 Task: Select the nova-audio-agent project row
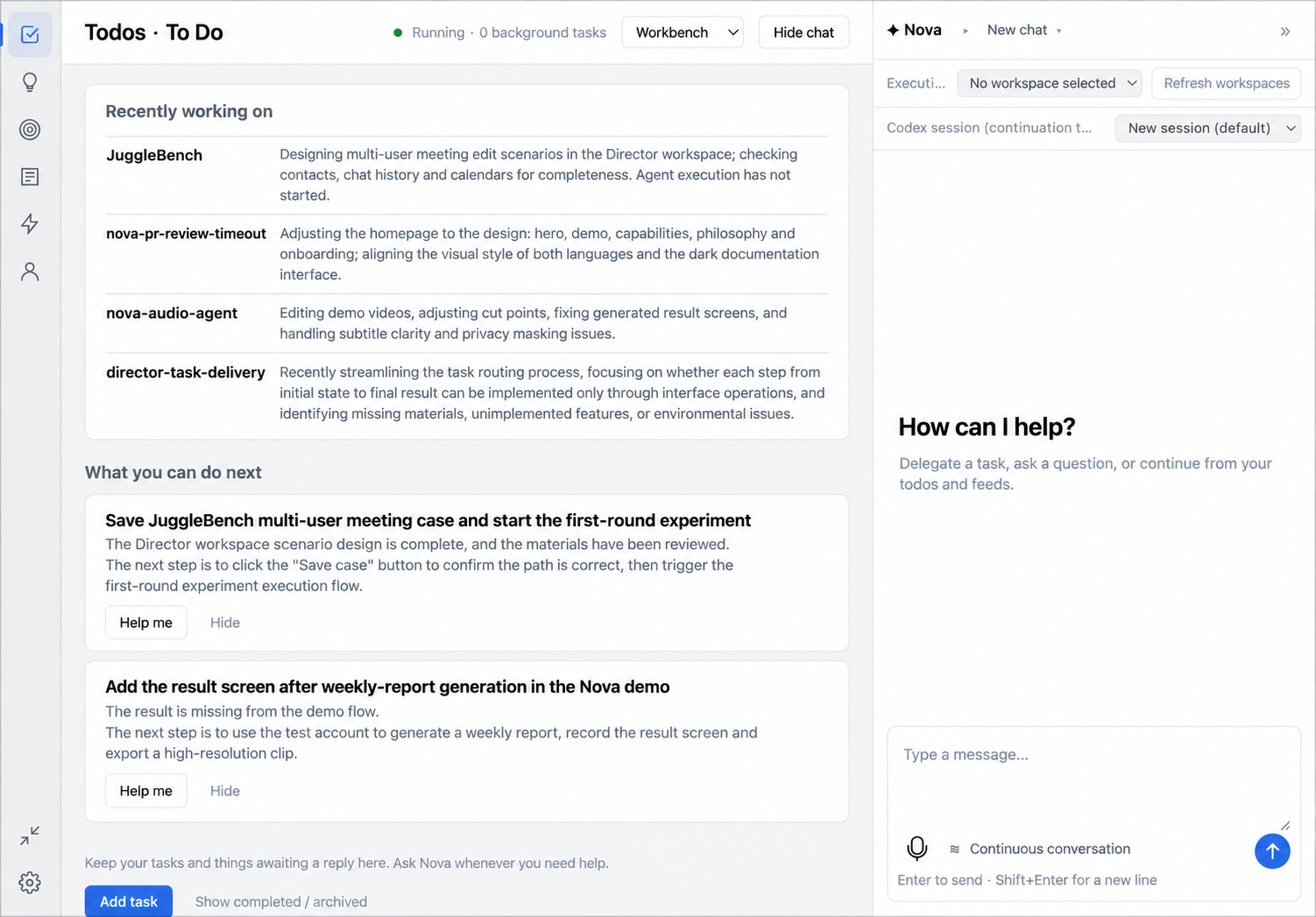pos(467,323)
